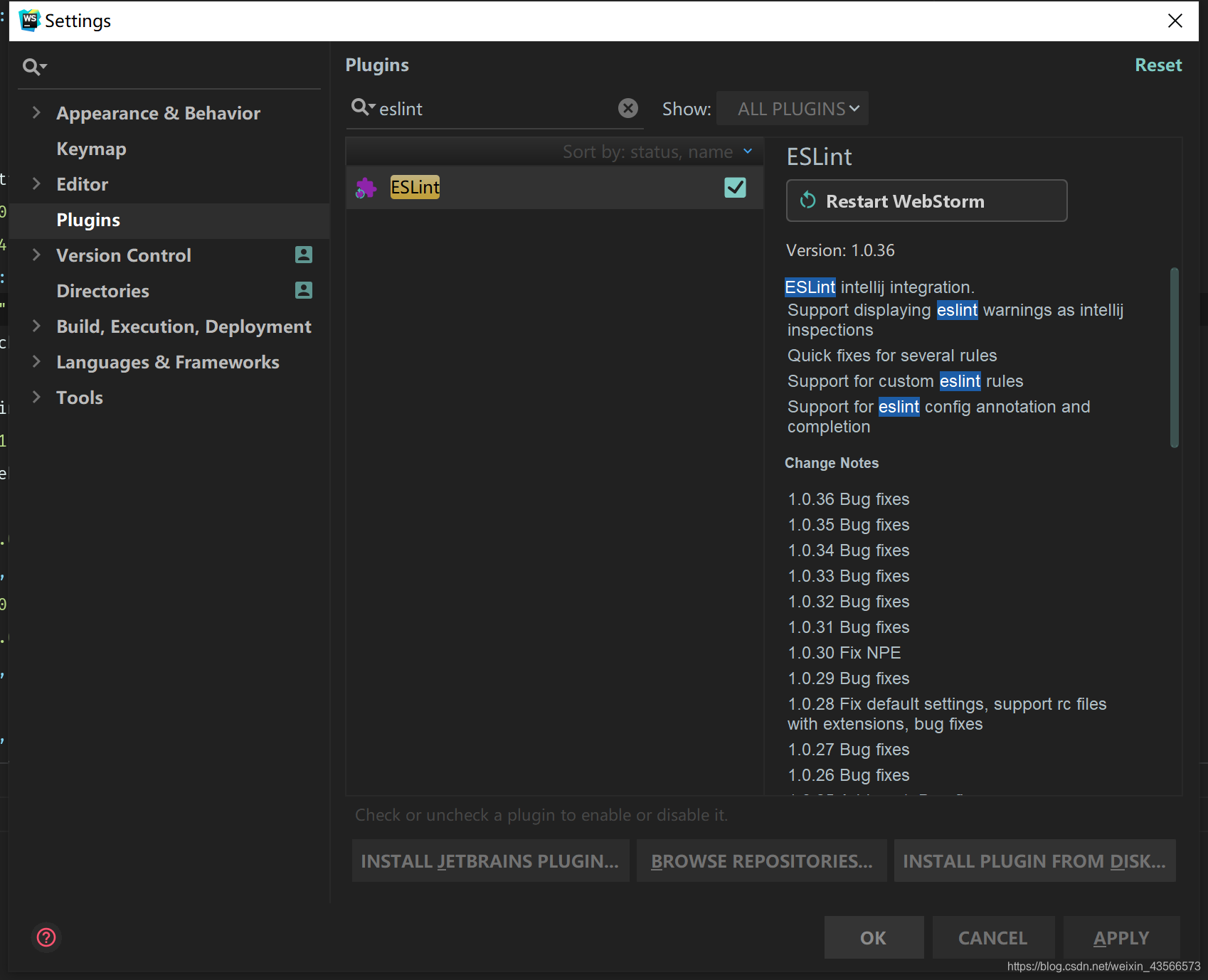1208x980 pixels.
Task: Click Install Plugin From Disk button
Action: pyautogui.click(x=1034, y=861)
